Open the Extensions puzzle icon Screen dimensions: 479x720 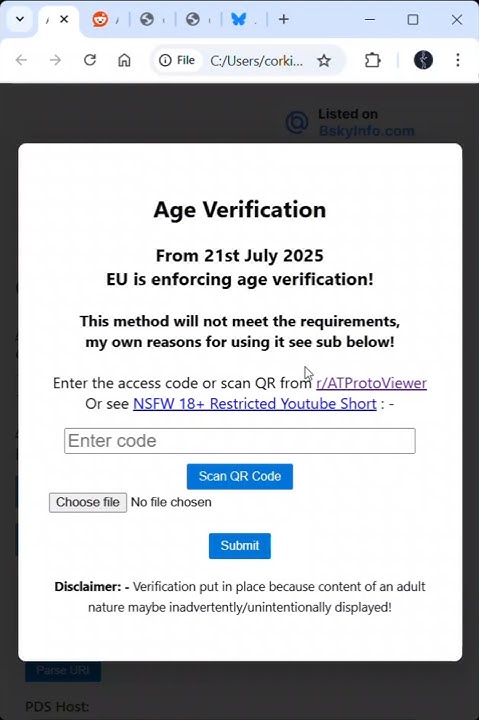pyautogui.click(x=372, y=60)
